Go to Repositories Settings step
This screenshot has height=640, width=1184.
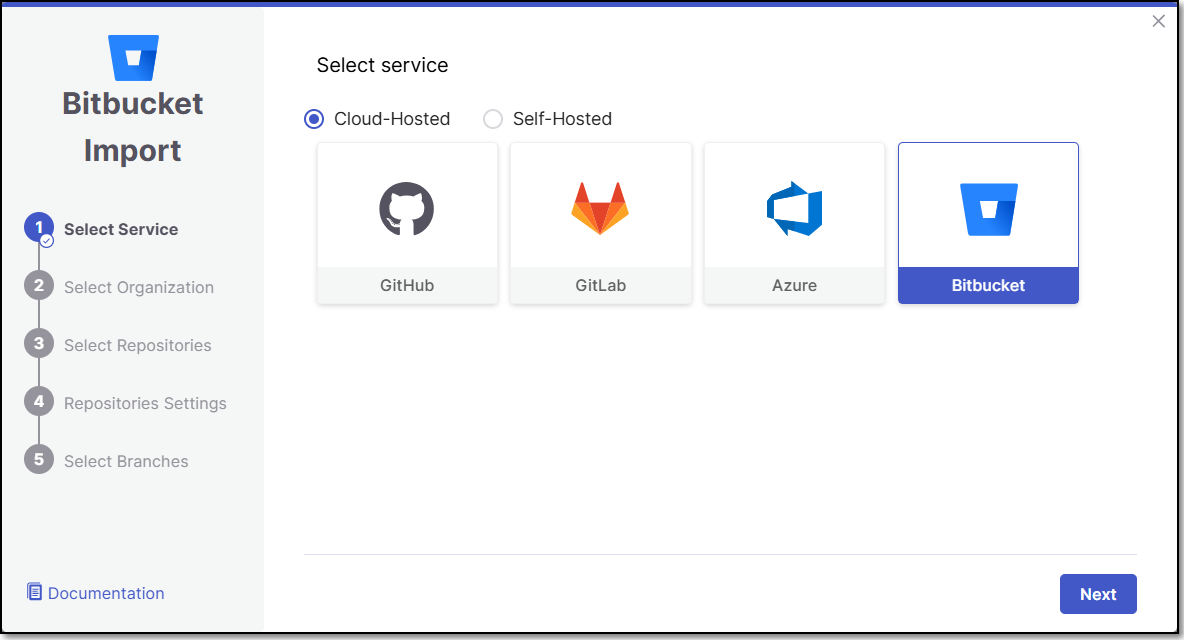[x=145, y=403]
